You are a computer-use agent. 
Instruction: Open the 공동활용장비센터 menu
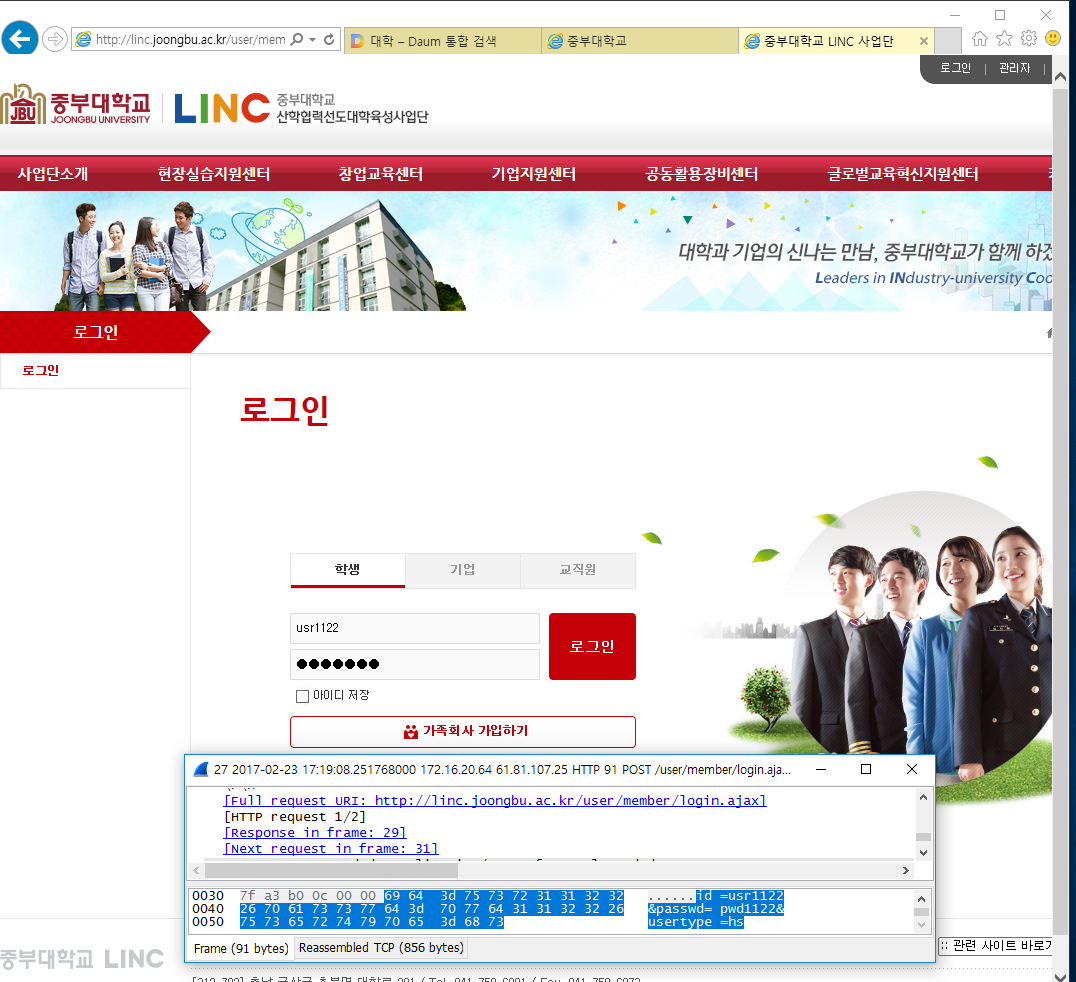[702, 174]
